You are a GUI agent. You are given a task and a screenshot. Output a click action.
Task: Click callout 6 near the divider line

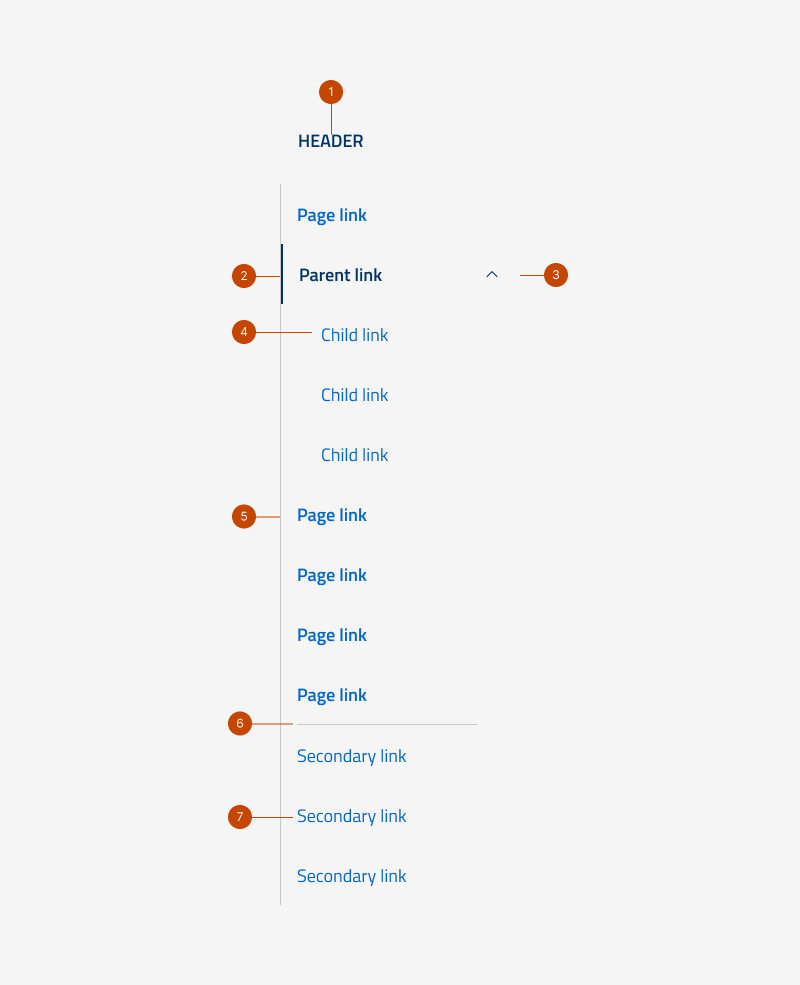pyautogui.click(x=240, y=724)
